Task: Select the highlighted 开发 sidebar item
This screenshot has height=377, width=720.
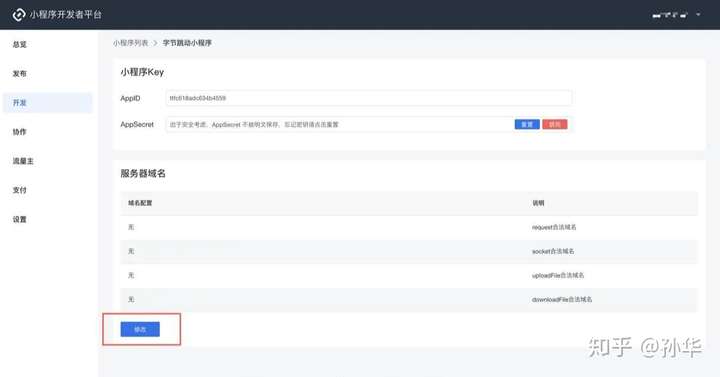Action: tap(48, 103)
